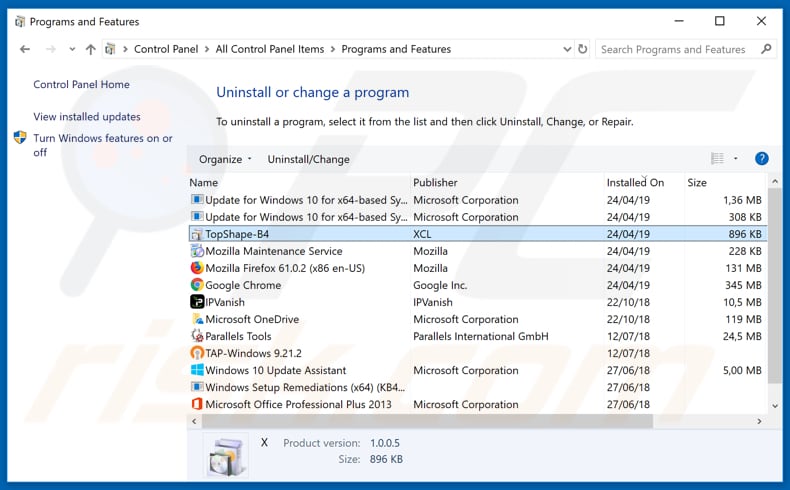Go up one folder level
This screenshot has height=490, width=790.
coord(91,49)
